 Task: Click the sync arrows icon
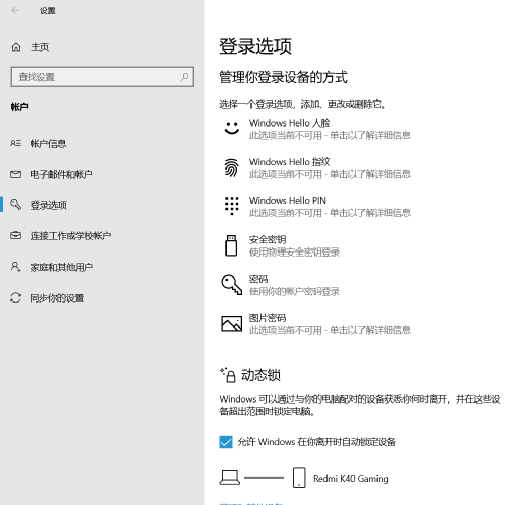click(15, 298)
